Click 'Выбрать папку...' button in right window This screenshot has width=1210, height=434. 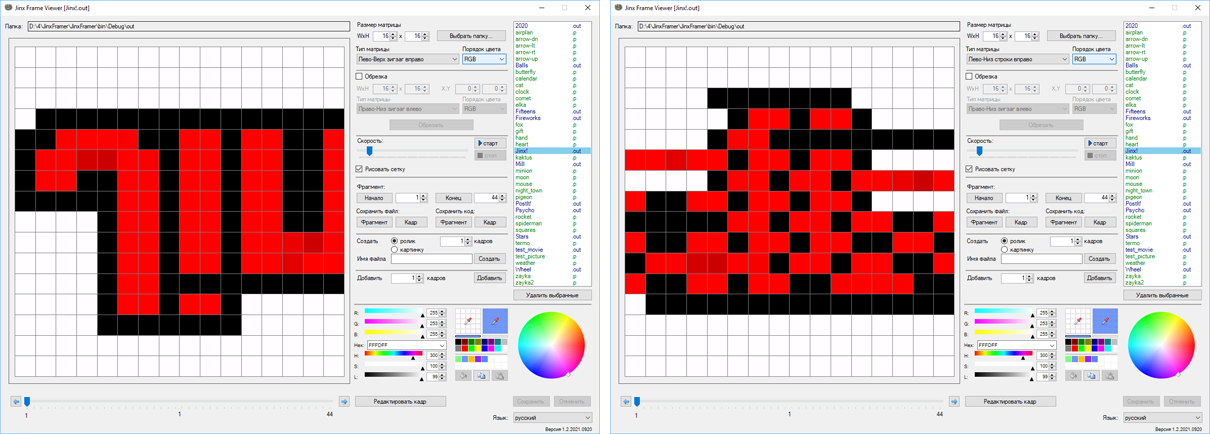1081,36
